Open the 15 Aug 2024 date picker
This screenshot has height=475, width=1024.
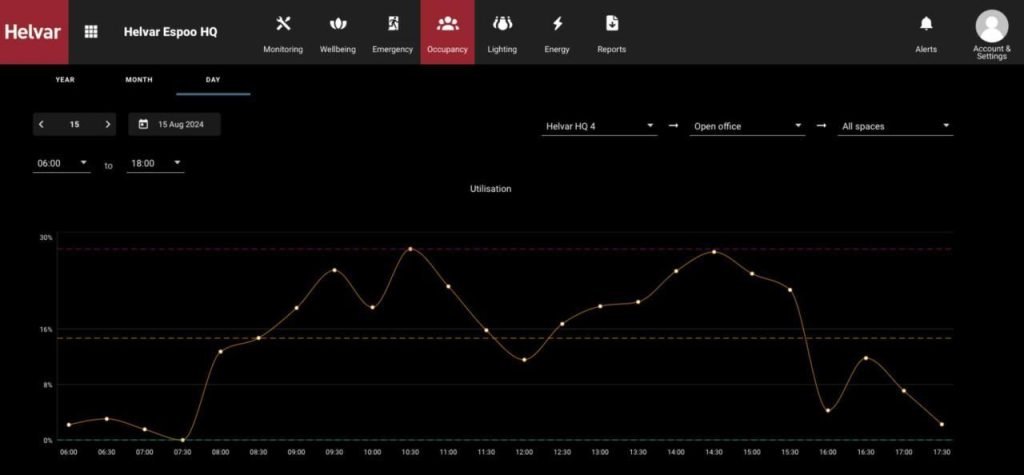(174, 125)
